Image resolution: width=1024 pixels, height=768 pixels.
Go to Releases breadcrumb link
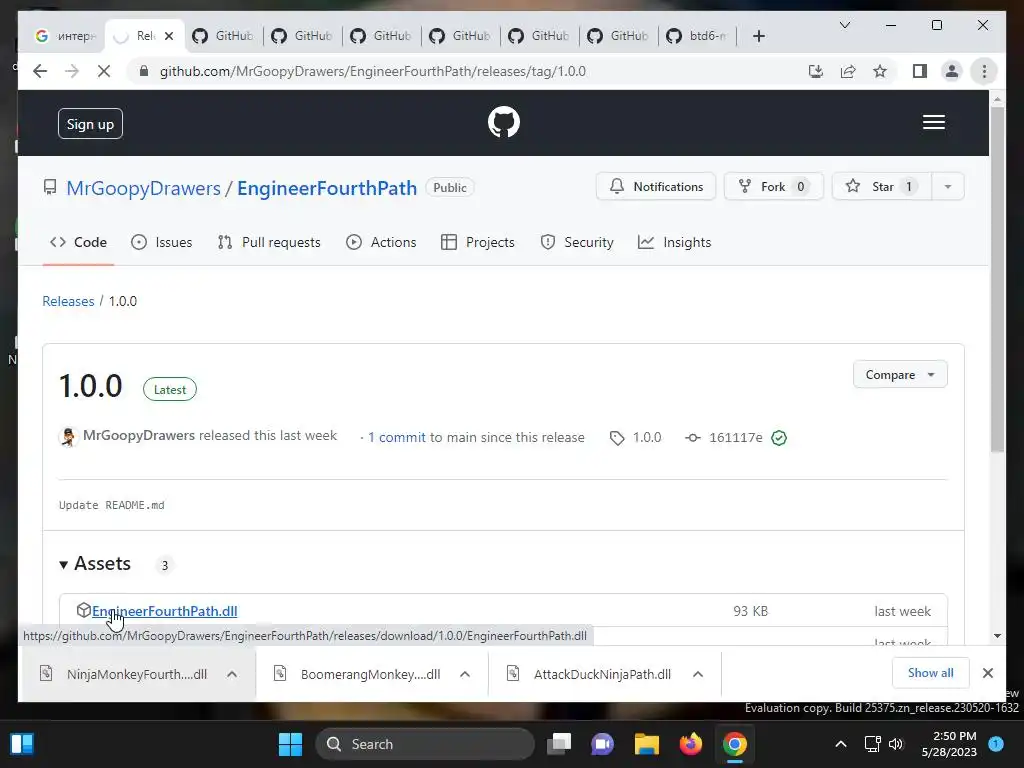click(68, 301)
